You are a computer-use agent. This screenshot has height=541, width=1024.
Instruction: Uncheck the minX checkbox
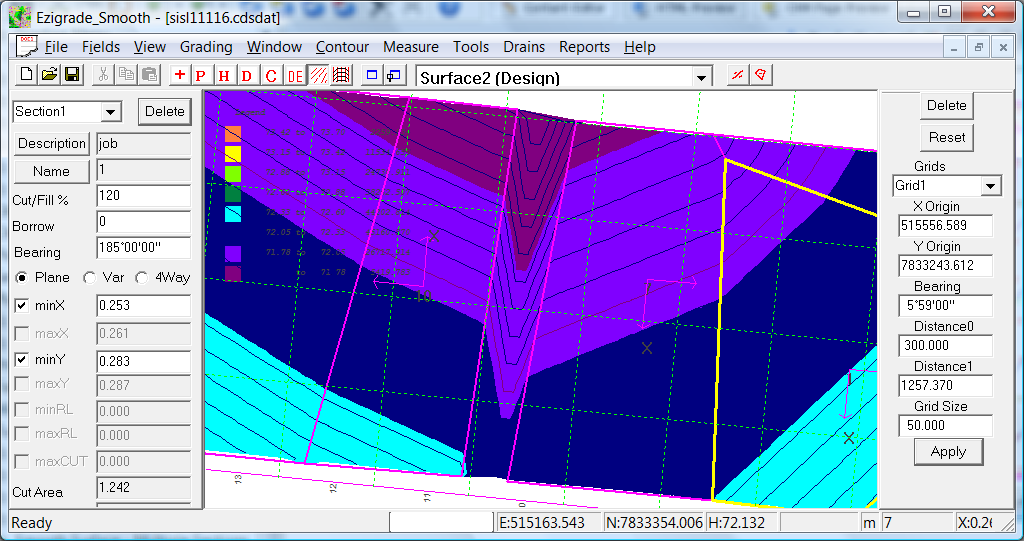click(22, 306)
